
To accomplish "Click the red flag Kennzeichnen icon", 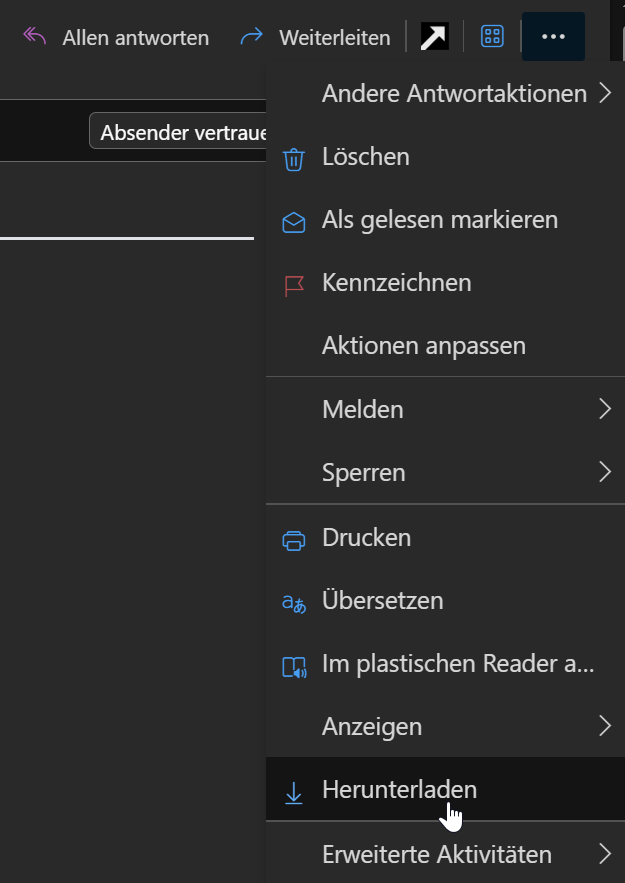I will click(x=293, y=284).
